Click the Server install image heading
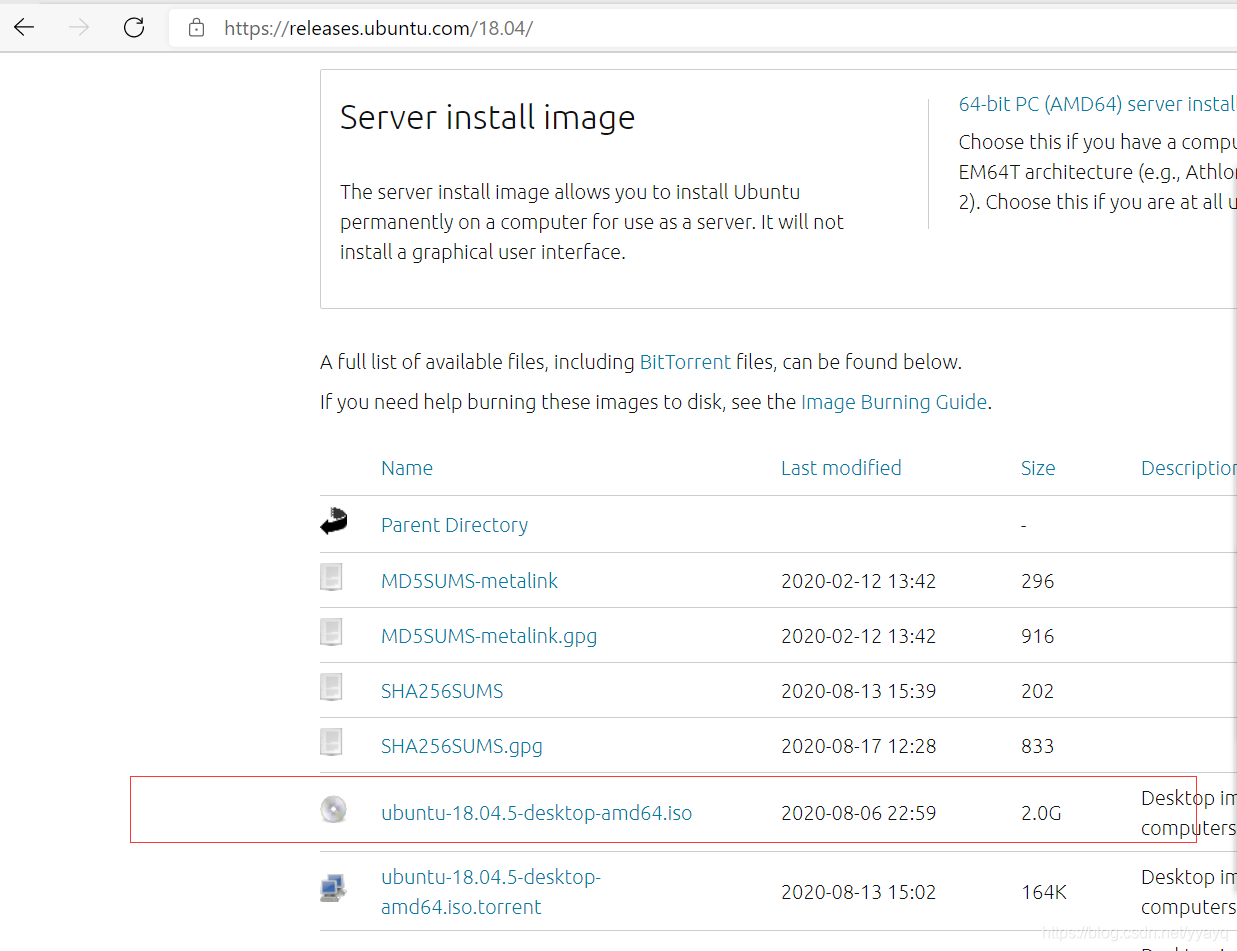 (488, 118)
